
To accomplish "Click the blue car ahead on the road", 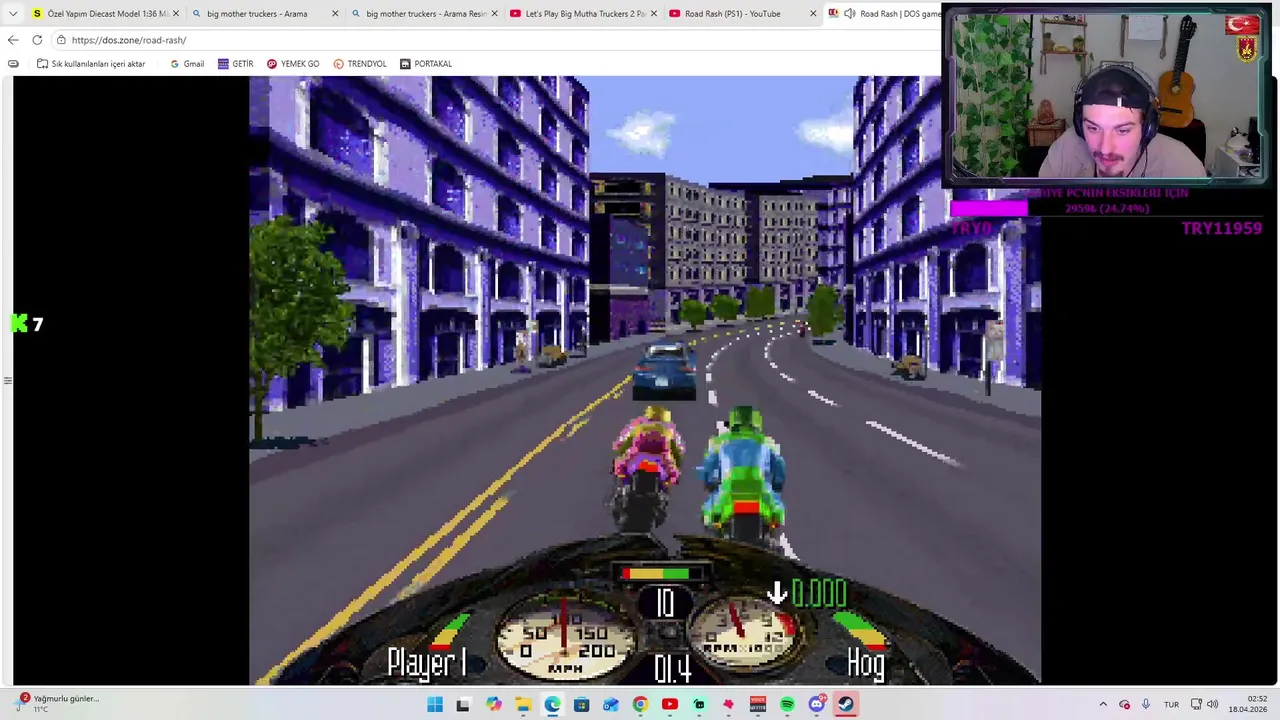I will 665,372.
